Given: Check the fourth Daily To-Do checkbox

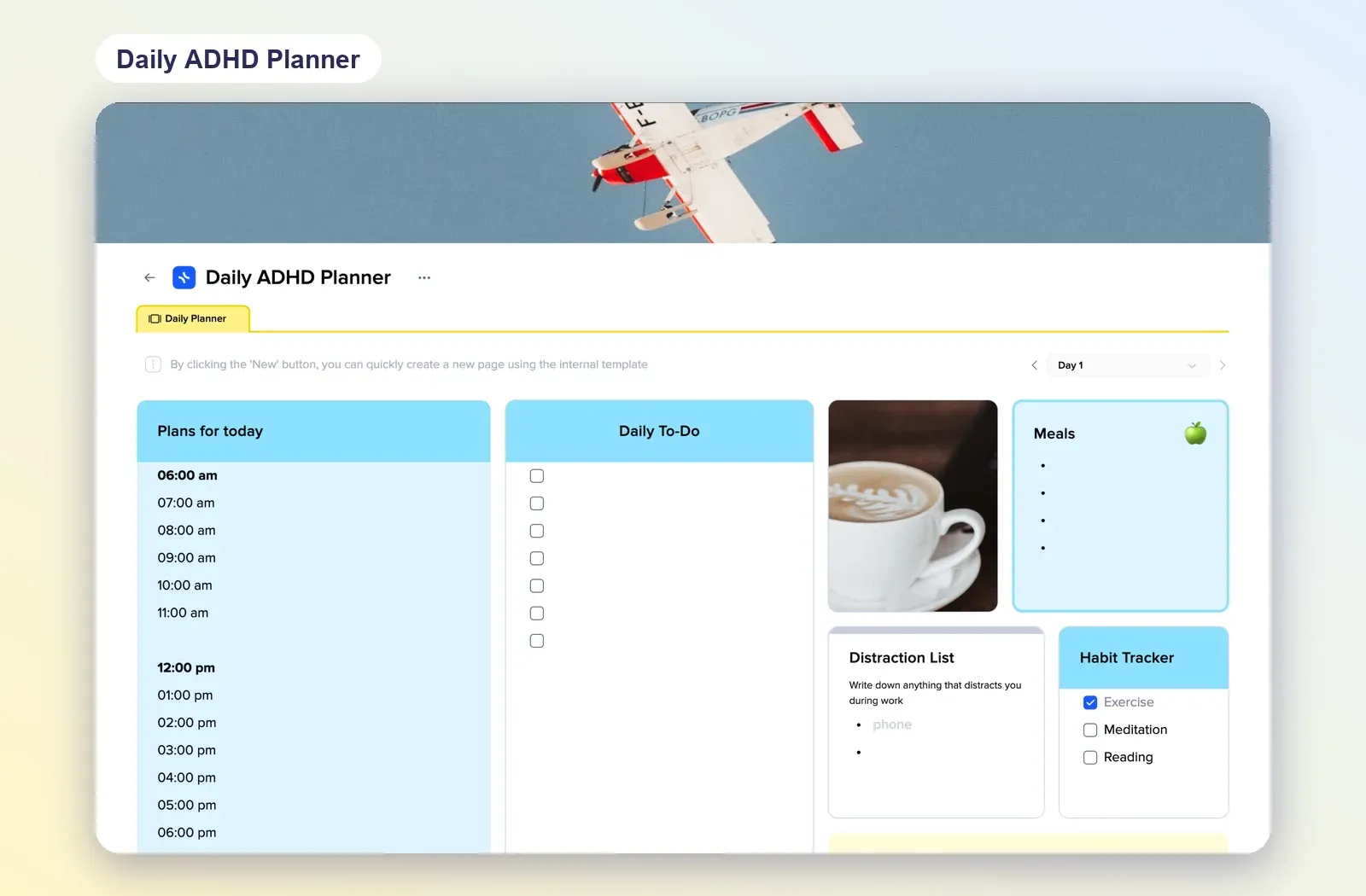Looking at the screenshot, I should tap(537, 558).
